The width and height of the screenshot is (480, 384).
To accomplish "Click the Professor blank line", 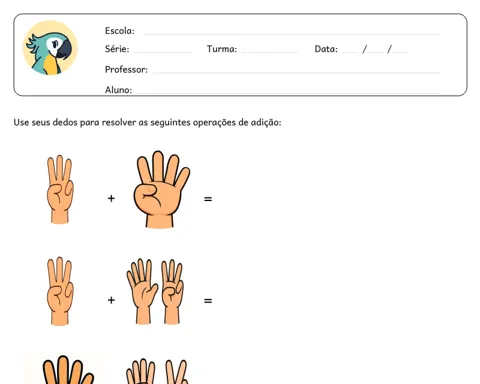I will point(296,72).
